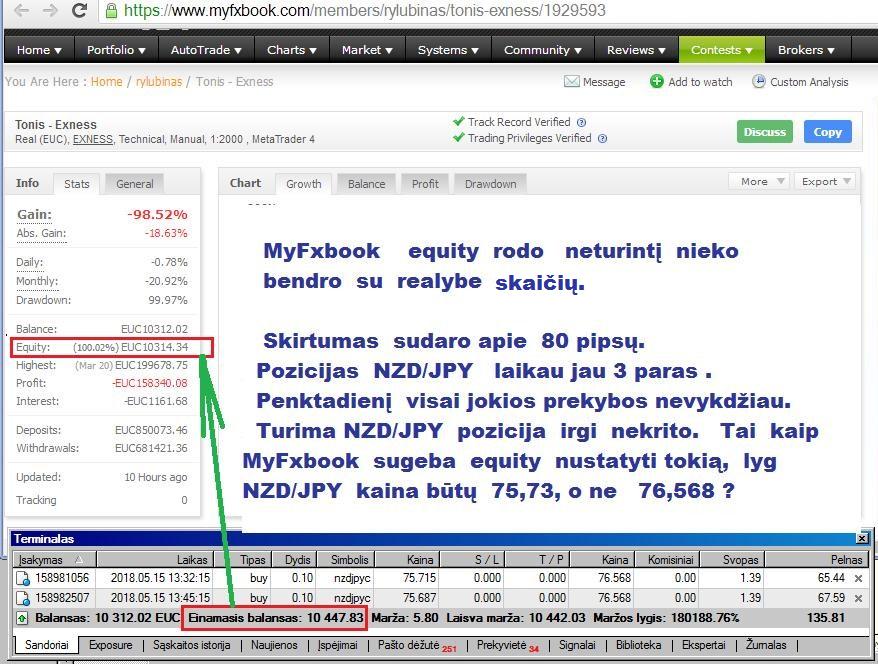Viewport: 878px width, 664px height.
Task: Expand the Export dropdown
Action: tap(825, 181)
